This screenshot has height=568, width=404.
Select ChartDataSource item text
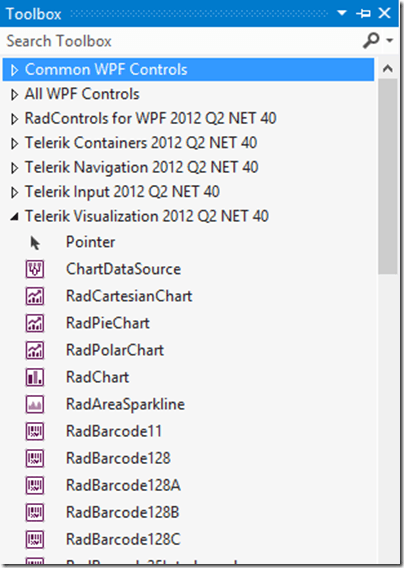tap(123, 269)
